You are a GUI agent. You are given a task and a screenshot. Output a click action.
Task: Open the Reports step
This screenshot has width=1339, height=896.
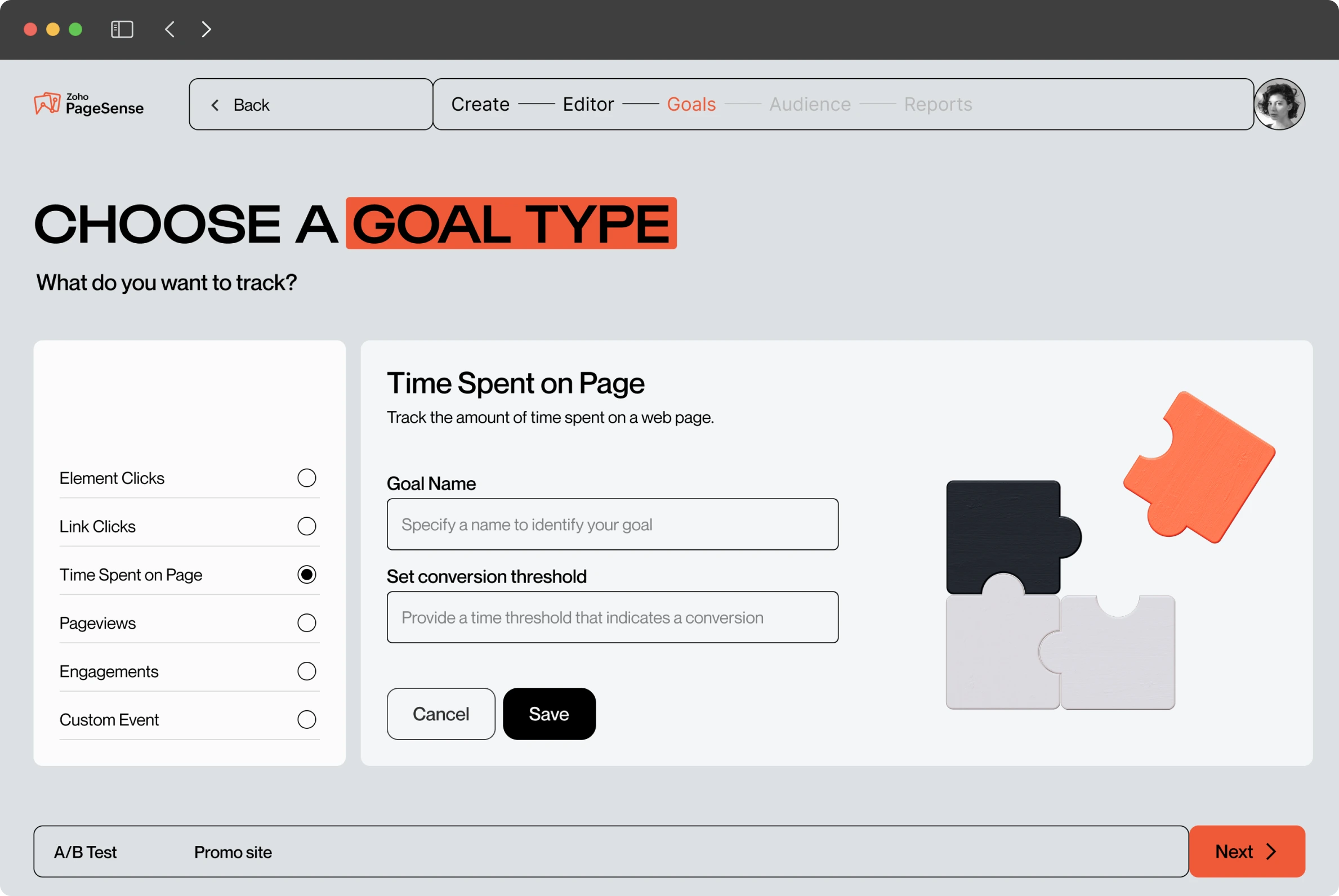[938, 104]
